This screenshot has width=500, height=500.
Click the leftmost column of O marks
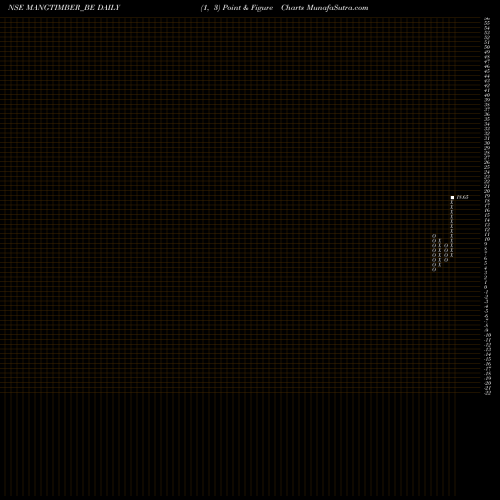[434, 253]
